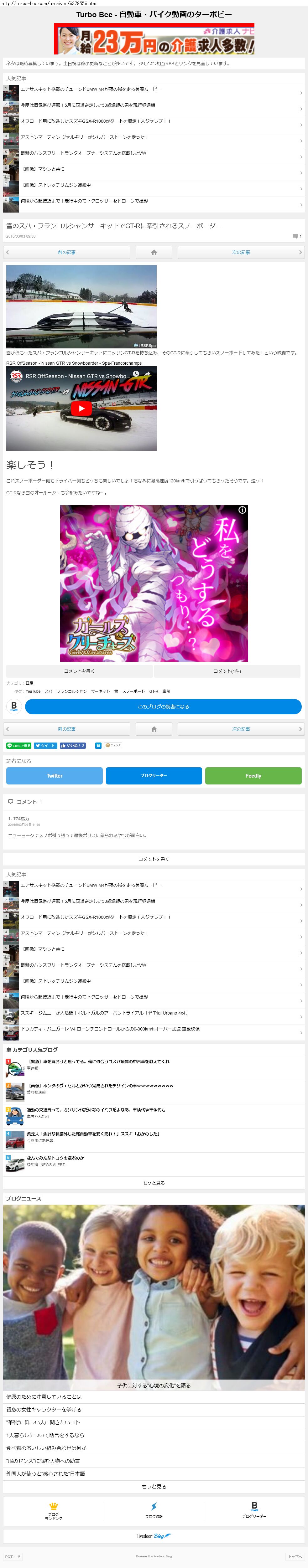Viewport: 308px width, 1568px height.
Task: Open the snowboarder GT-R article image
Action: coord(81,306)
